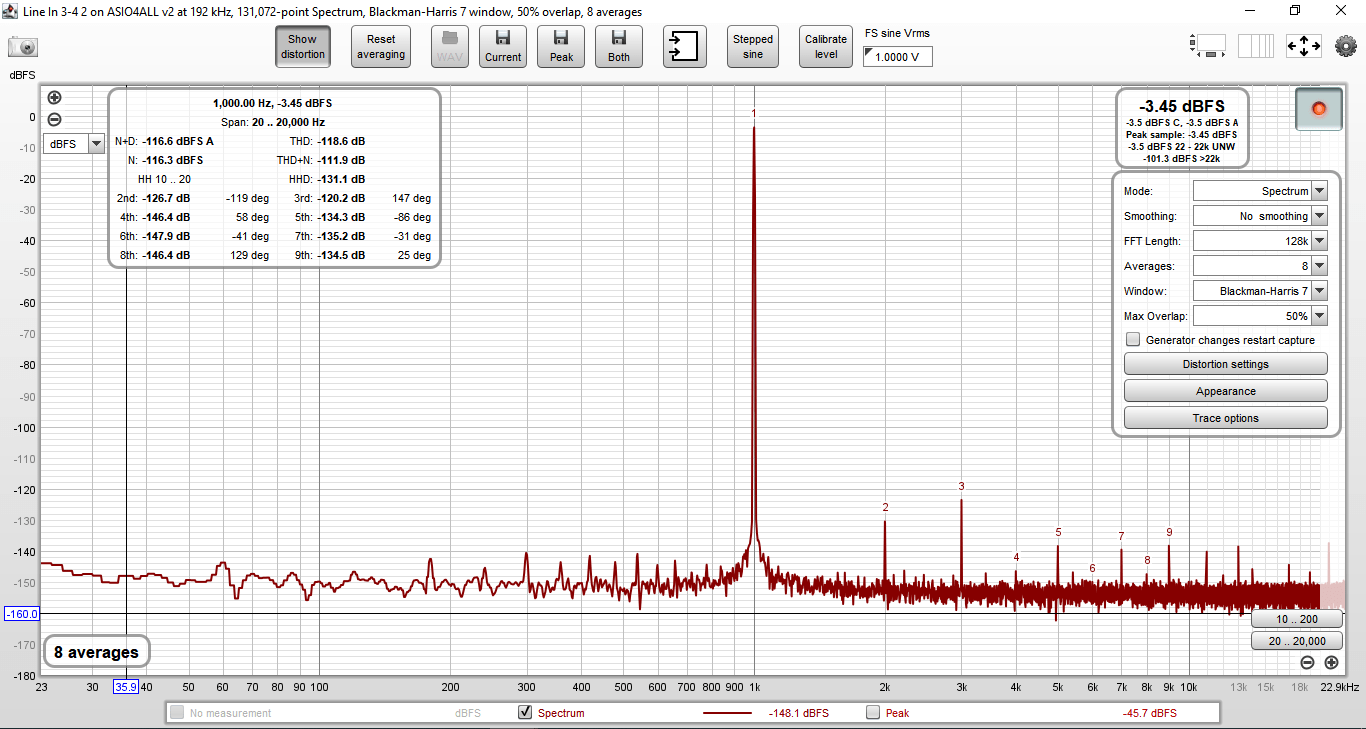Screen dimensions: 1366x729
Task: Zoom out vertical axis minus icon
Action: pyautogui.click(x=54, y=119)
